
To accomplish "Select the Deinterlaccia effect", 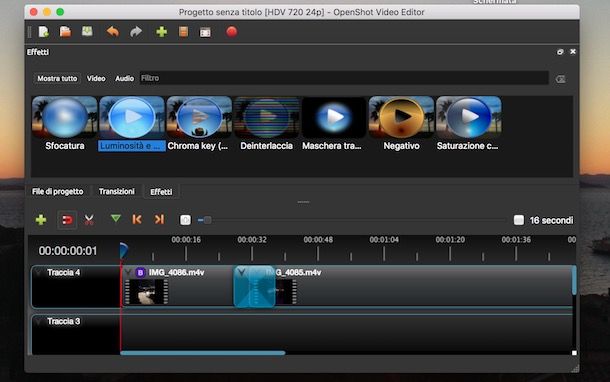I will click(266, 124).
